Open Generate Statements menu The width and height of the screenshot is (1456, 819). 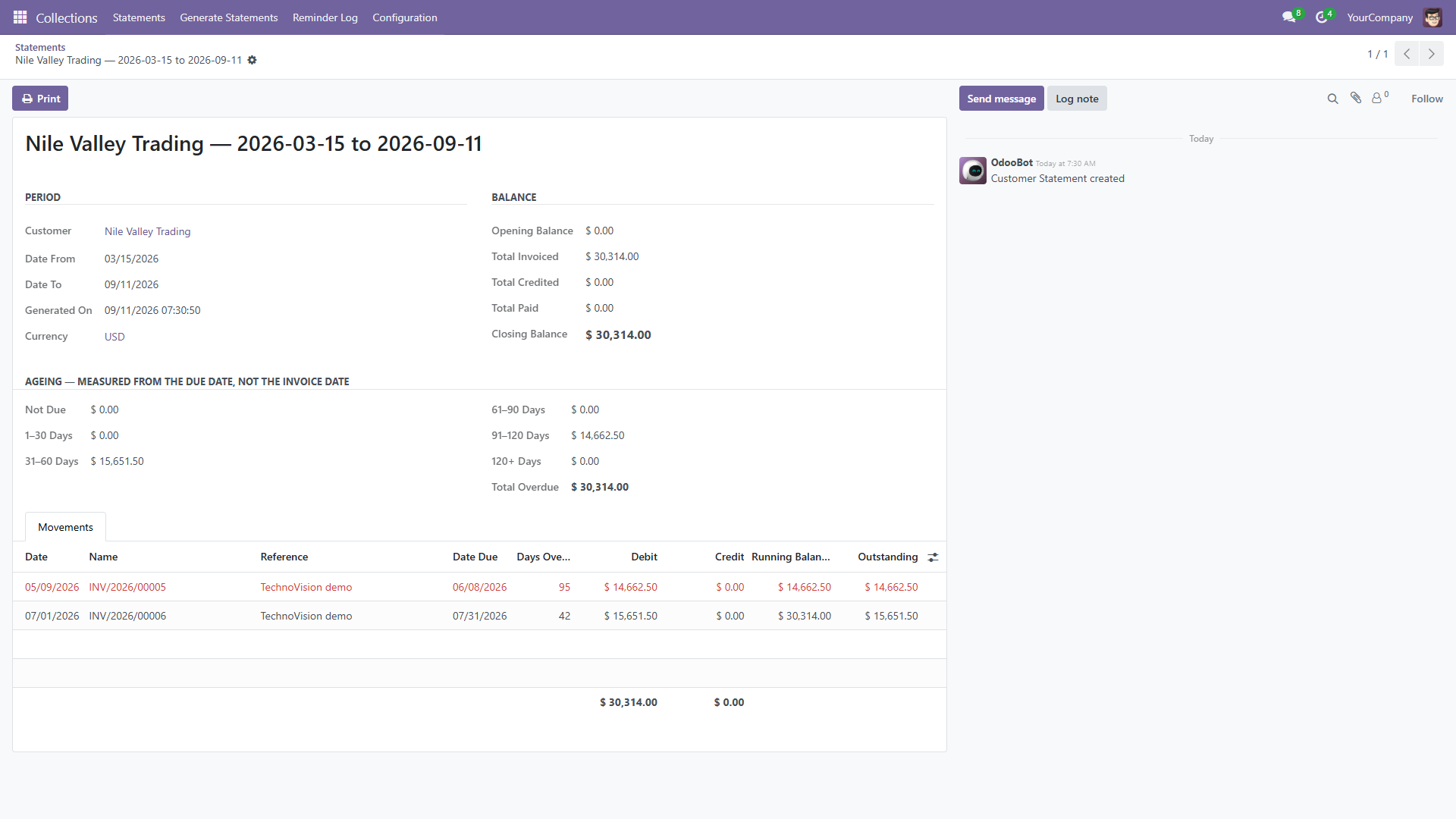[x=228, y=17]
